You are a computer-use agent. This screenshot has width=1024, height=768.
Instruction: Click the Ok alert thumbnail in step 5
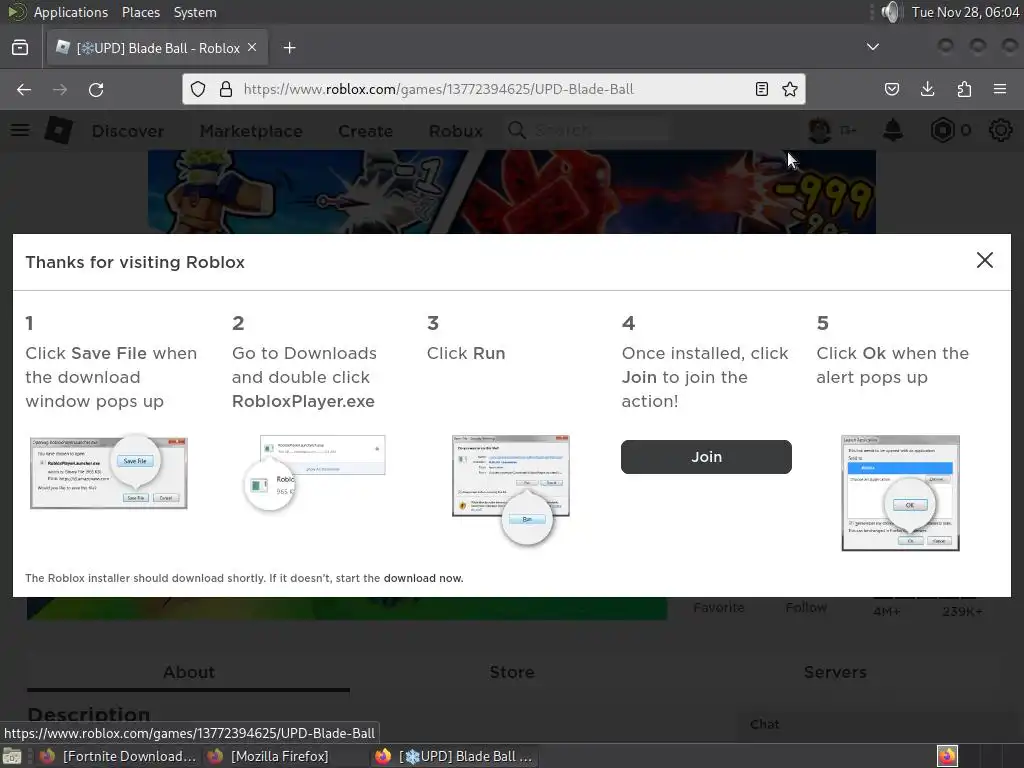[x=900, y=493]
